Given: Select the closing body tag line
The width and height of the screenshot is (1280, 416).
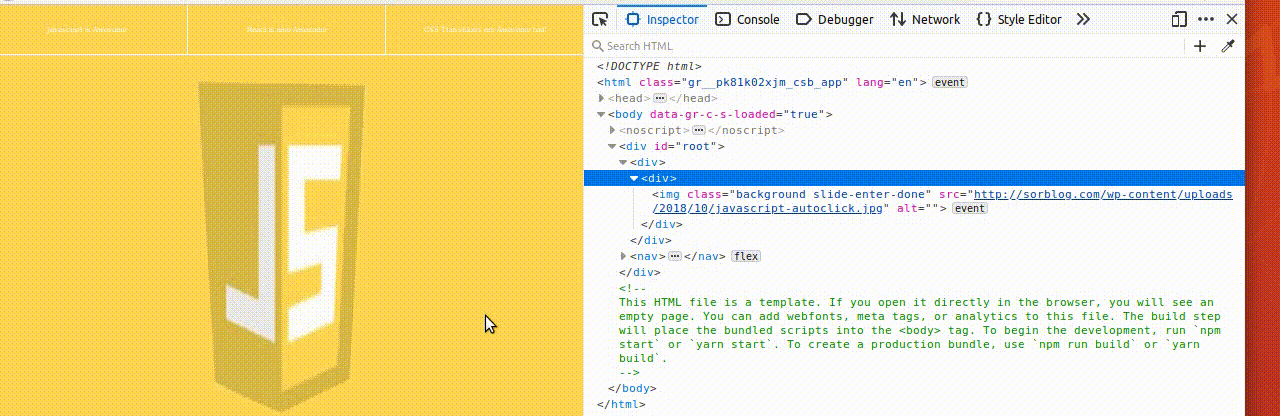Looking at the screenshot, I should (631, 388).
